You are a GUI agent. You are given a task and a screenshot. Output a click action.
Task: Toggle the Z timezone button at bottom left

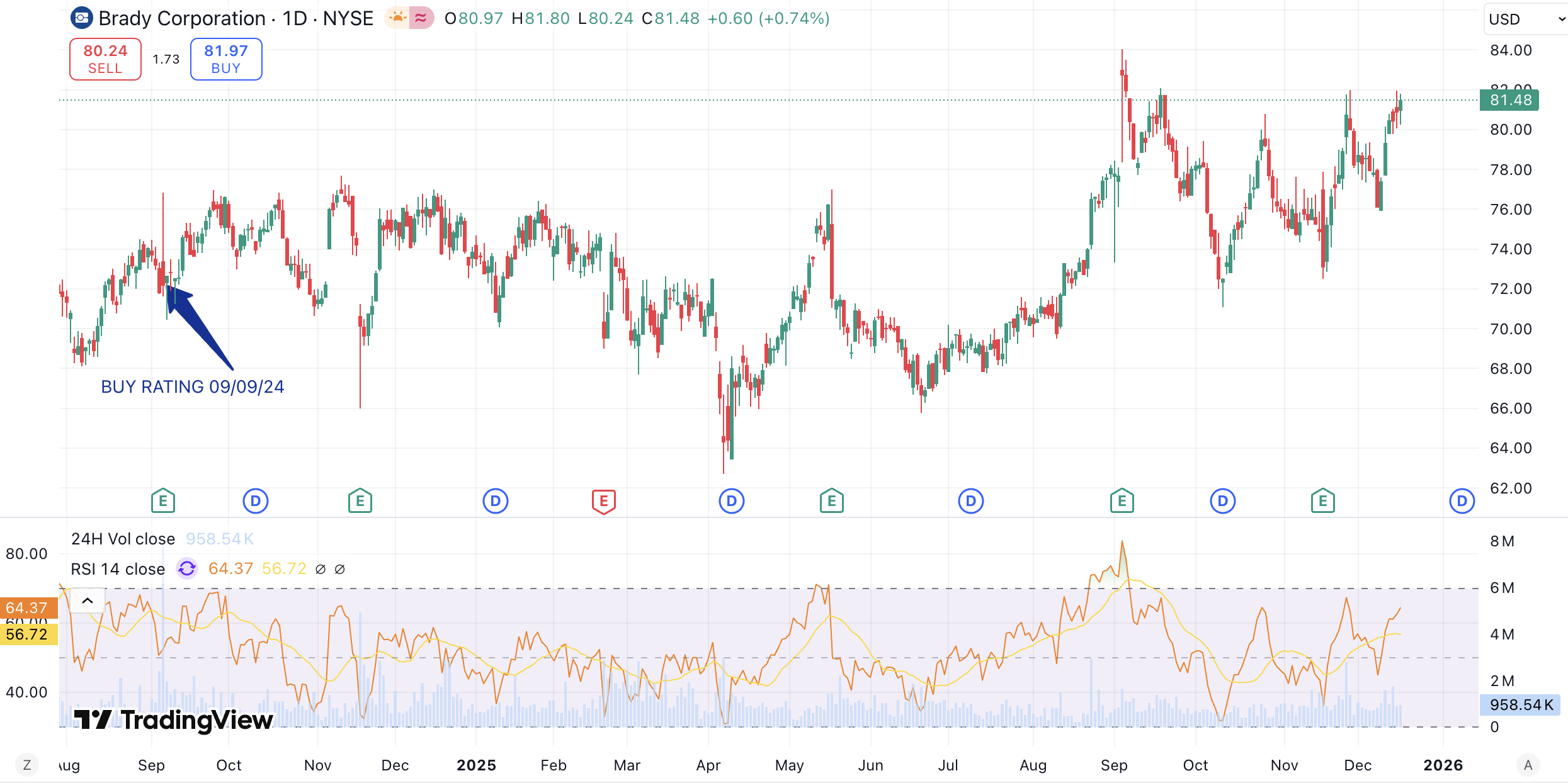(x=26, y=765)
